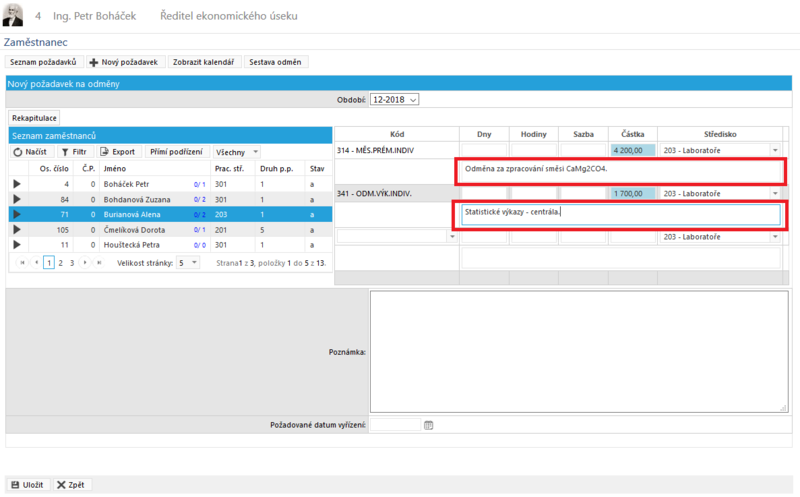Expand row of Burianová Alena
This screenshot has height=497, width=800.
(x=17, y=214)
